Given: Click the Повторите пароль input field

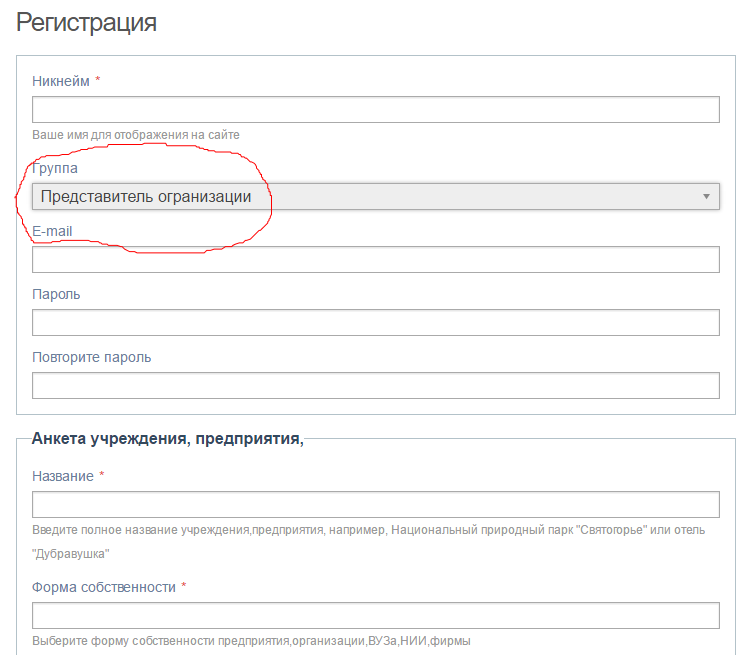Looking at the screenshot, I should 376,385.
